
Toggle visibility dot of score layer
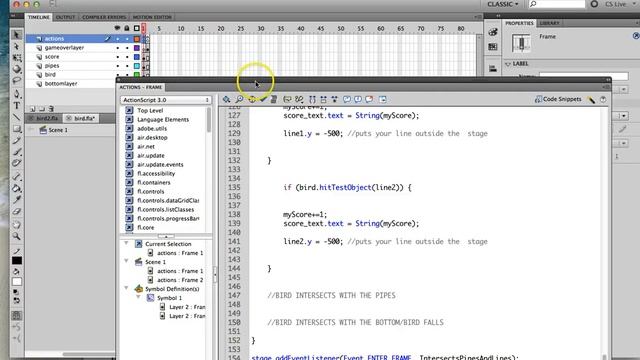(118, 57)
